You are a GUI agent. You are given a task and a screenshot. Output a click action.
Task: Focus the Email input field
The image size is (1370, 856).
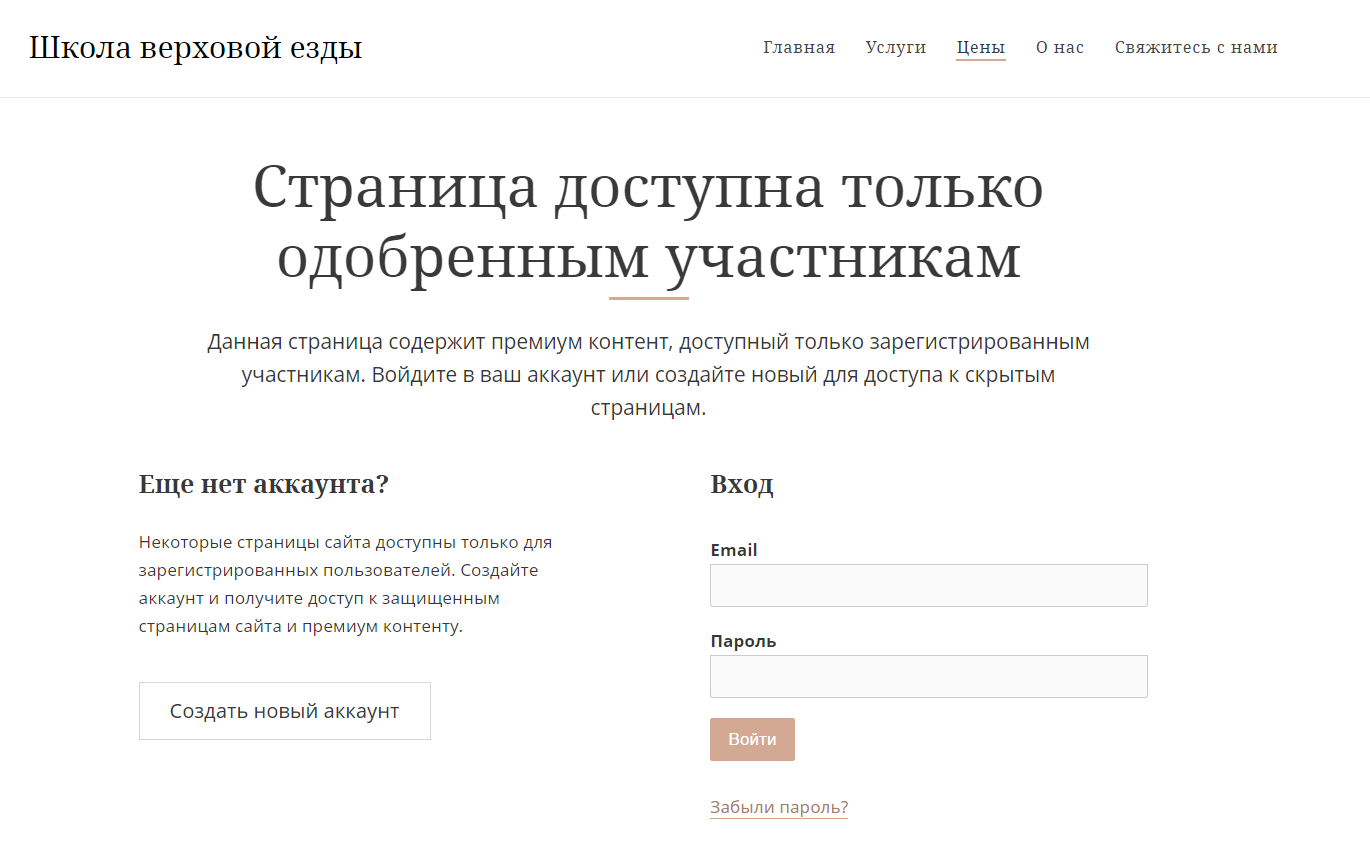928,585
